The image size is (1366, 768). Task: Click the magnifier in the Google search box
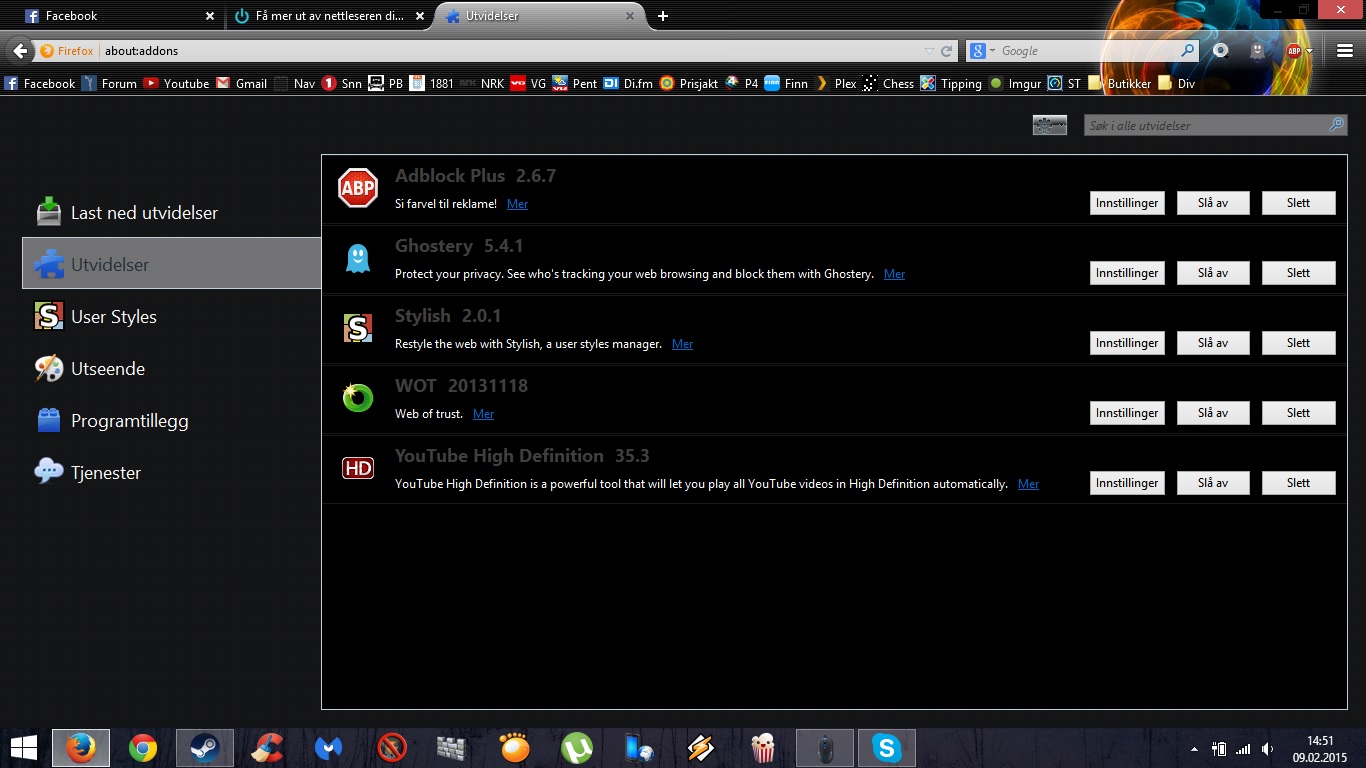click(1187, 51)
